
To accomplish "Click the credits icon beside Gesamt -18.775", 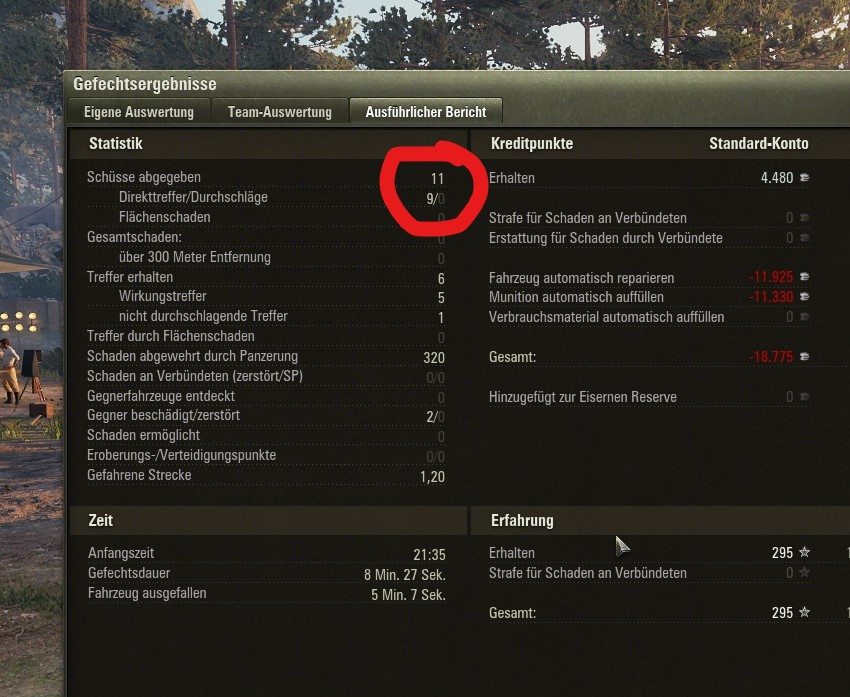I will click(804, 357).
